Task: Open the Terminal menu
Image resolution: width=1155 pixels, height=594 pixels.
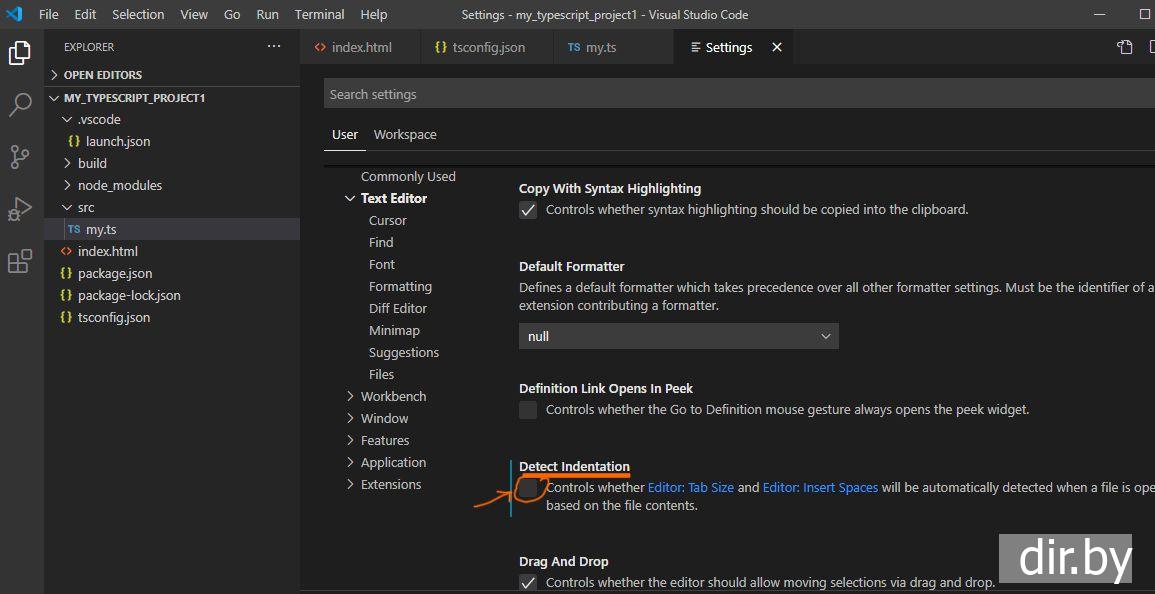Action: (319, 15)
